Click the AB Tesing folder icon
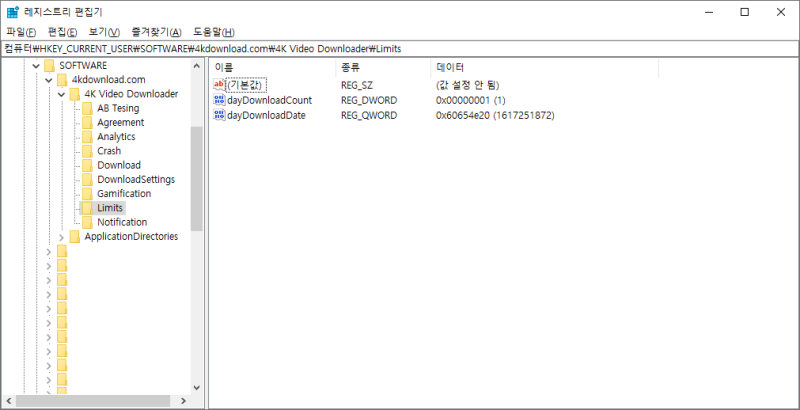This screenshot has width=800, height=410. click(x=88, y=109)
